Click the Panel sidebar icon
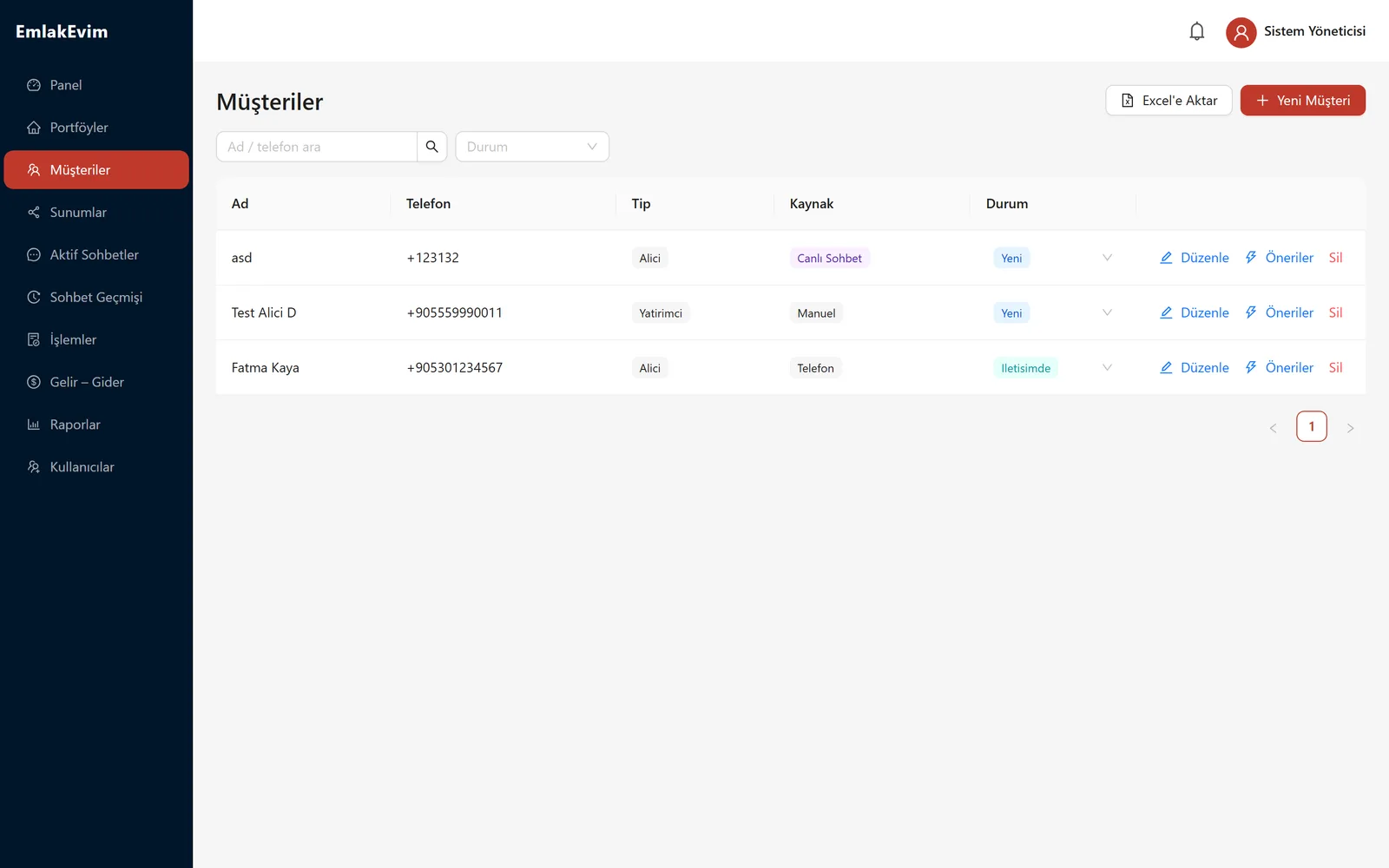This screenshot has height=868, width=1389. 34,85
